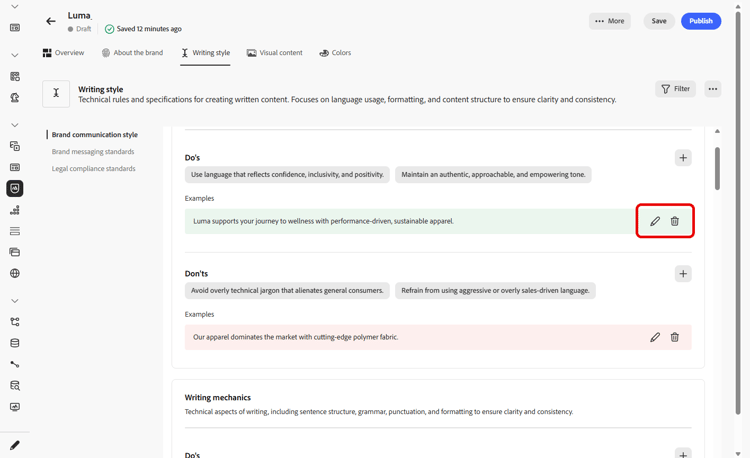Go to Legal compliance standards section

(x=93, y=169)
